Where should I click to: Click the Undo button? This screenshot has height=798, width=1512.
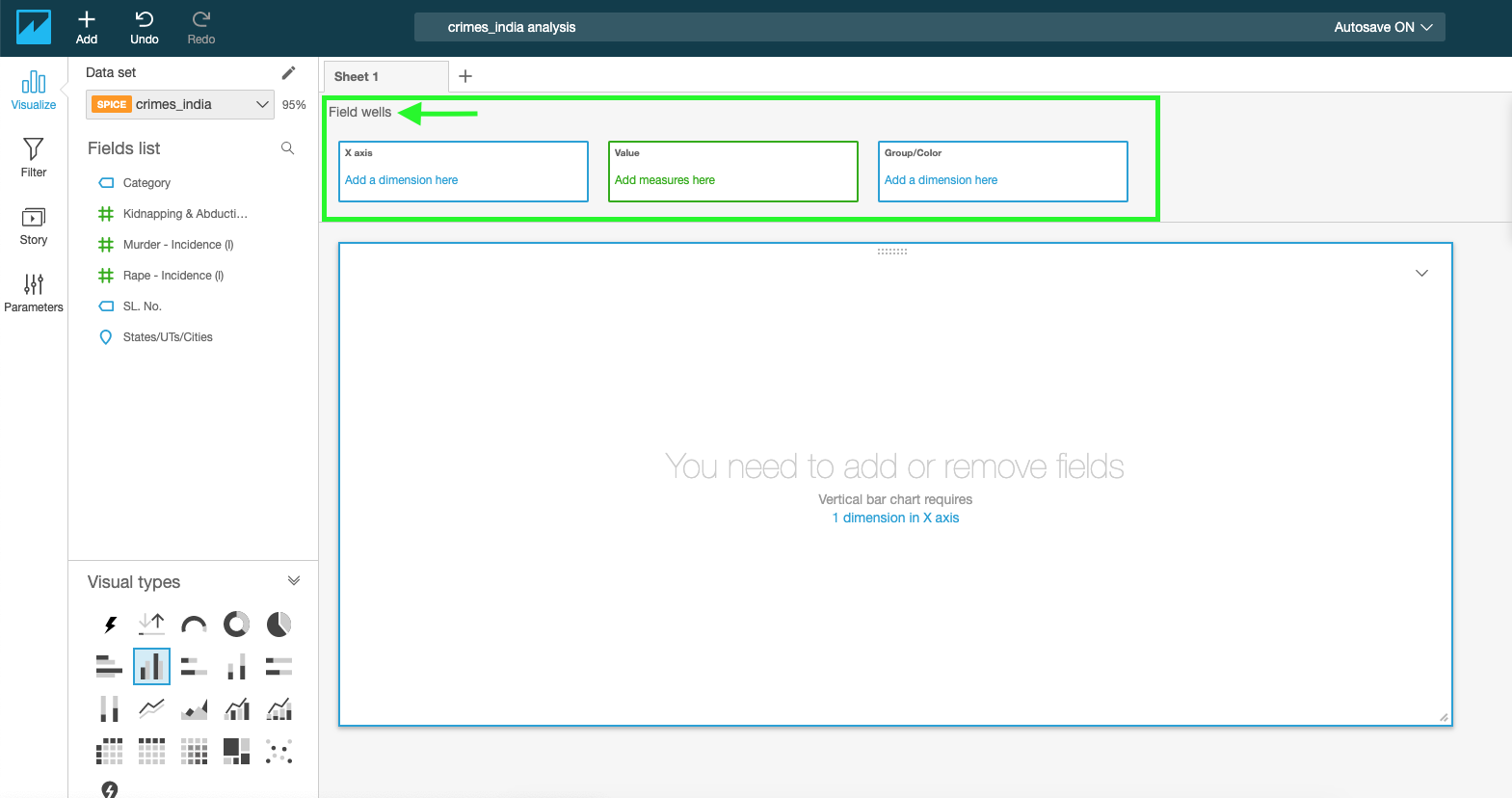[145, 27]
